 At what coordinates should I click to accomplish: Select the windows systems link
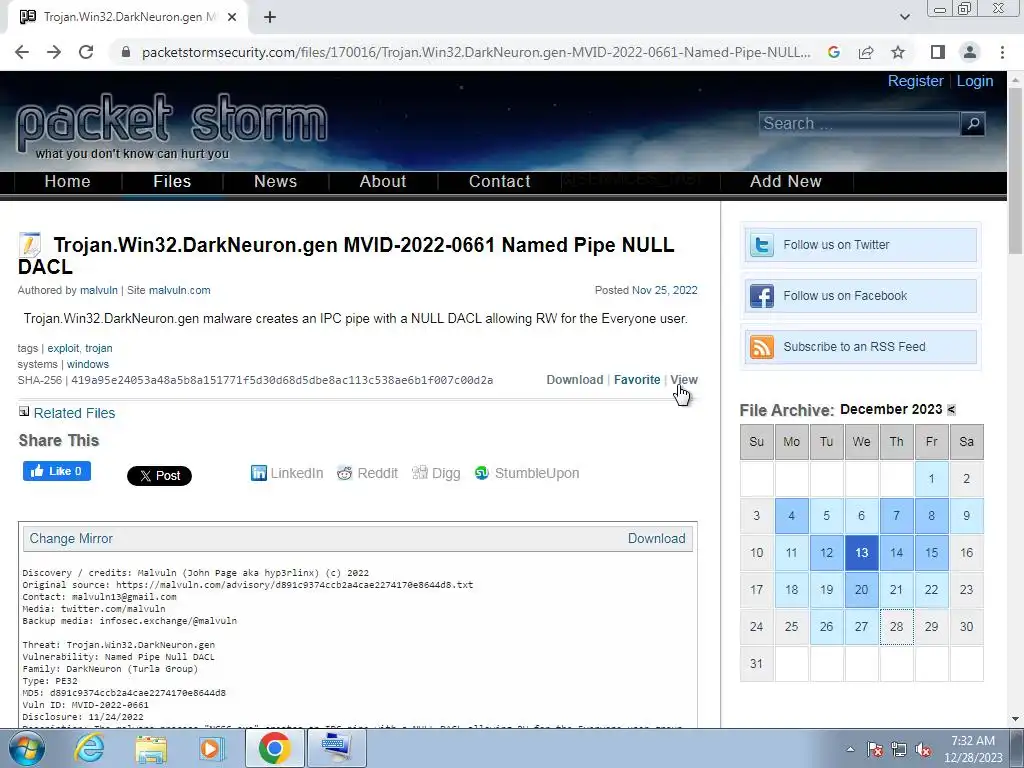pos(88,364)
